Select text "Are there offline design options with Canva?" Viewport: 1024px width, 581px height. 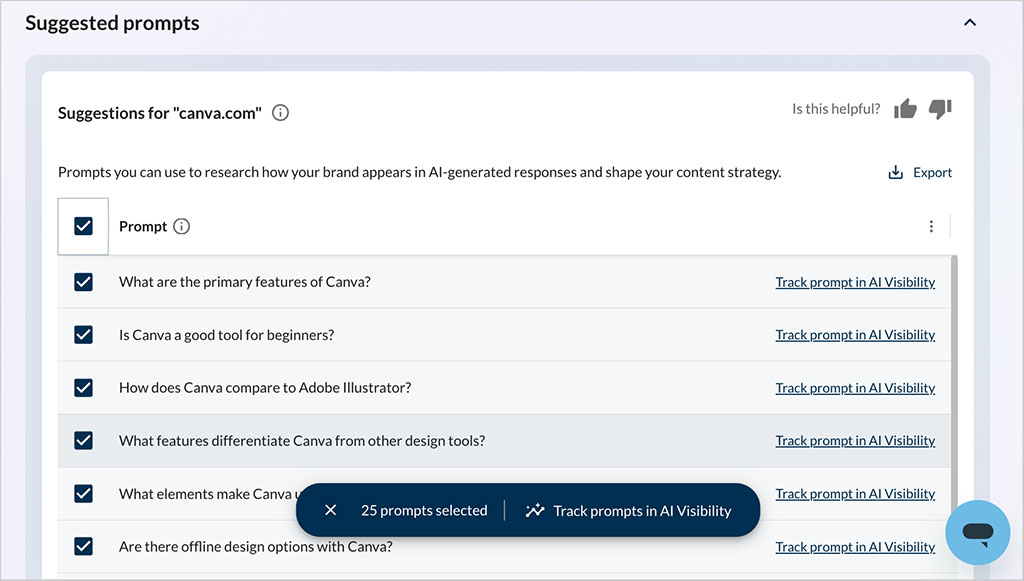(x=255, y=546)
